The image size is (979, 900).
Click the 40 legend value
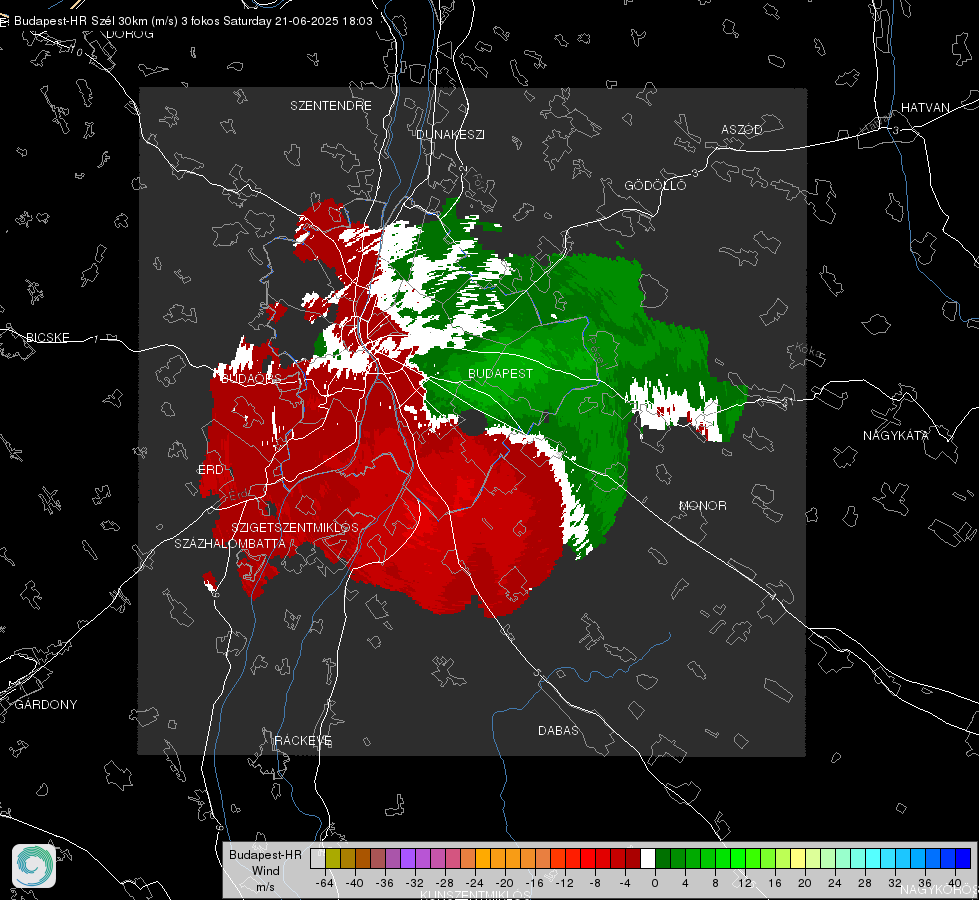coord(955,883)
